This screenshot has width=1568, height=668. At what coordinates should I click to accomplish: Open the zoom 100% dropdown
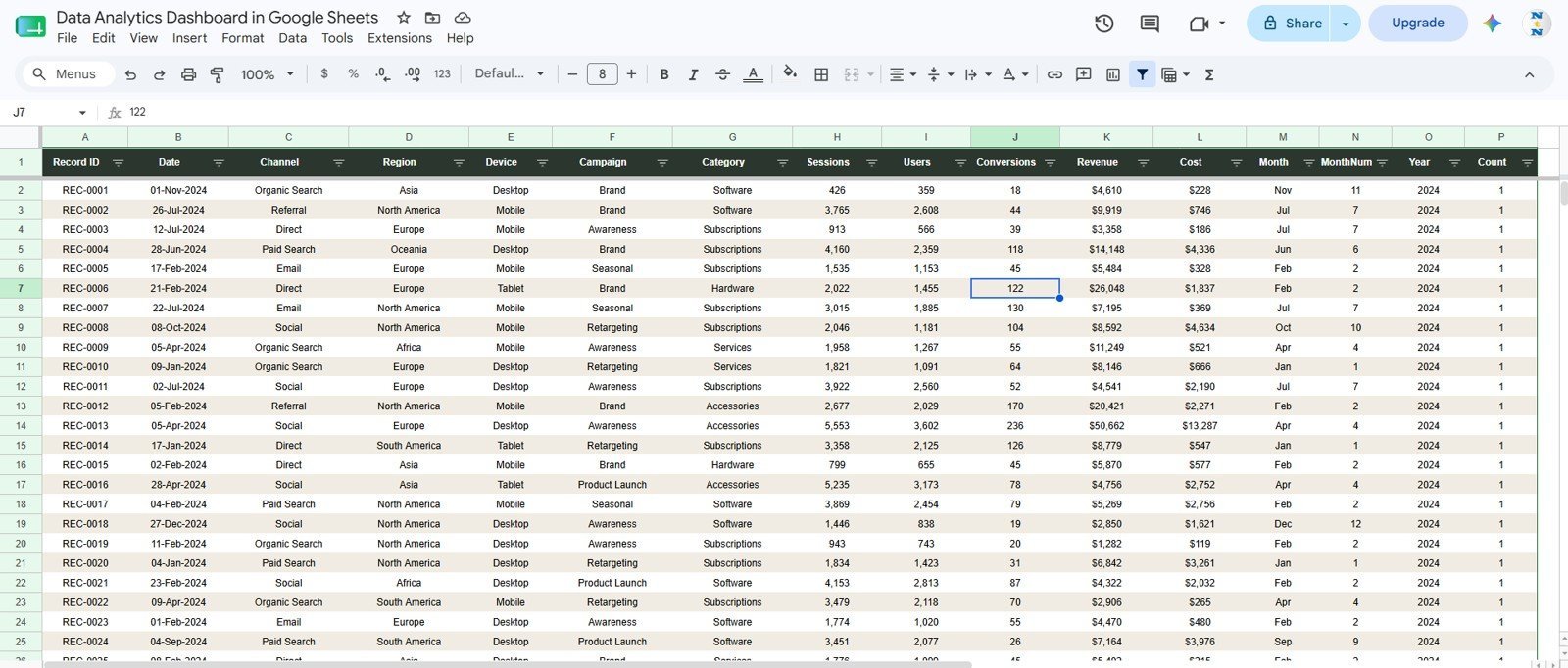point(268,74)
